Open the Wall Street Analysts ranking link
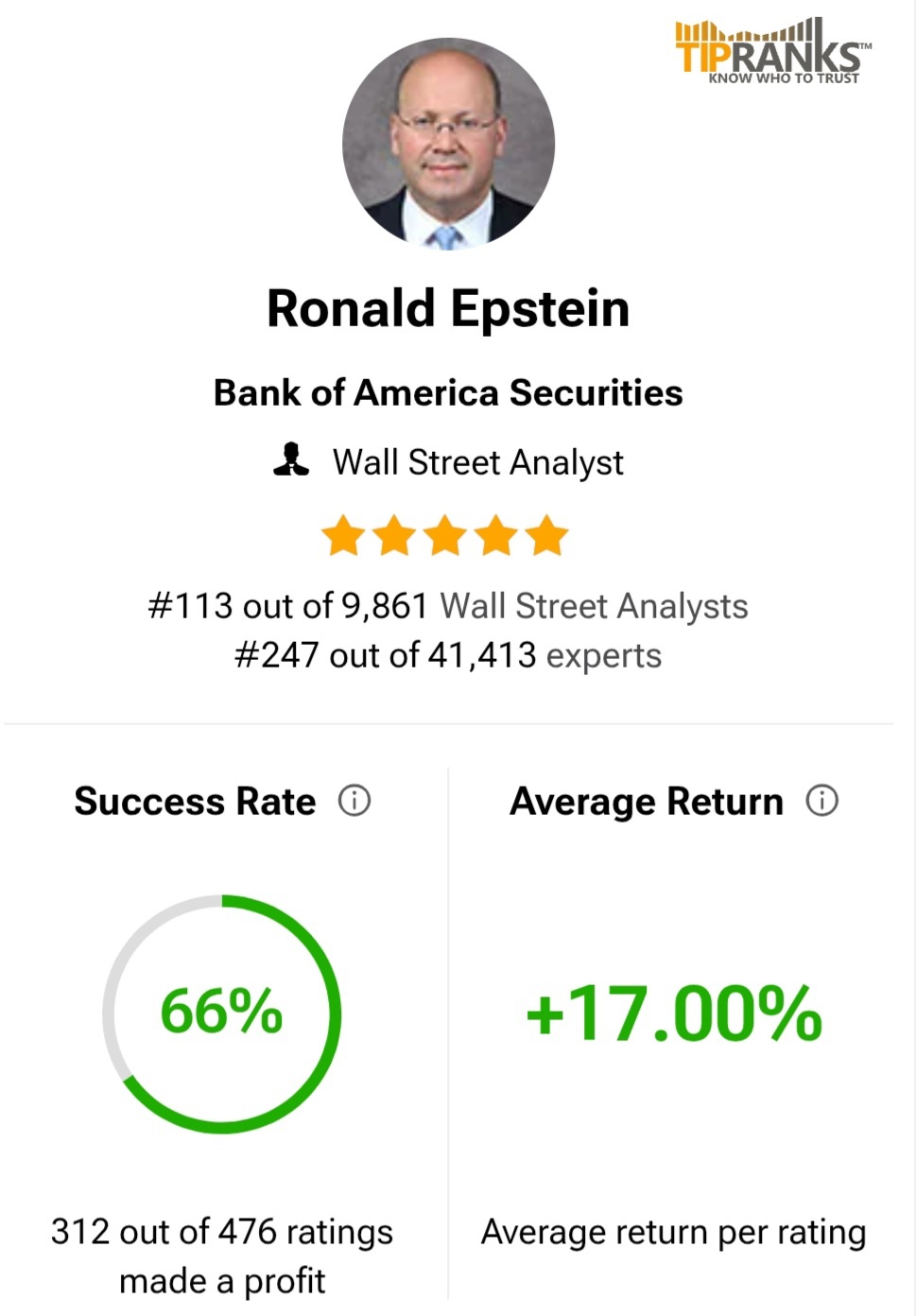Viewport: 916px width, 1316px height. click(x=595, y=606)
